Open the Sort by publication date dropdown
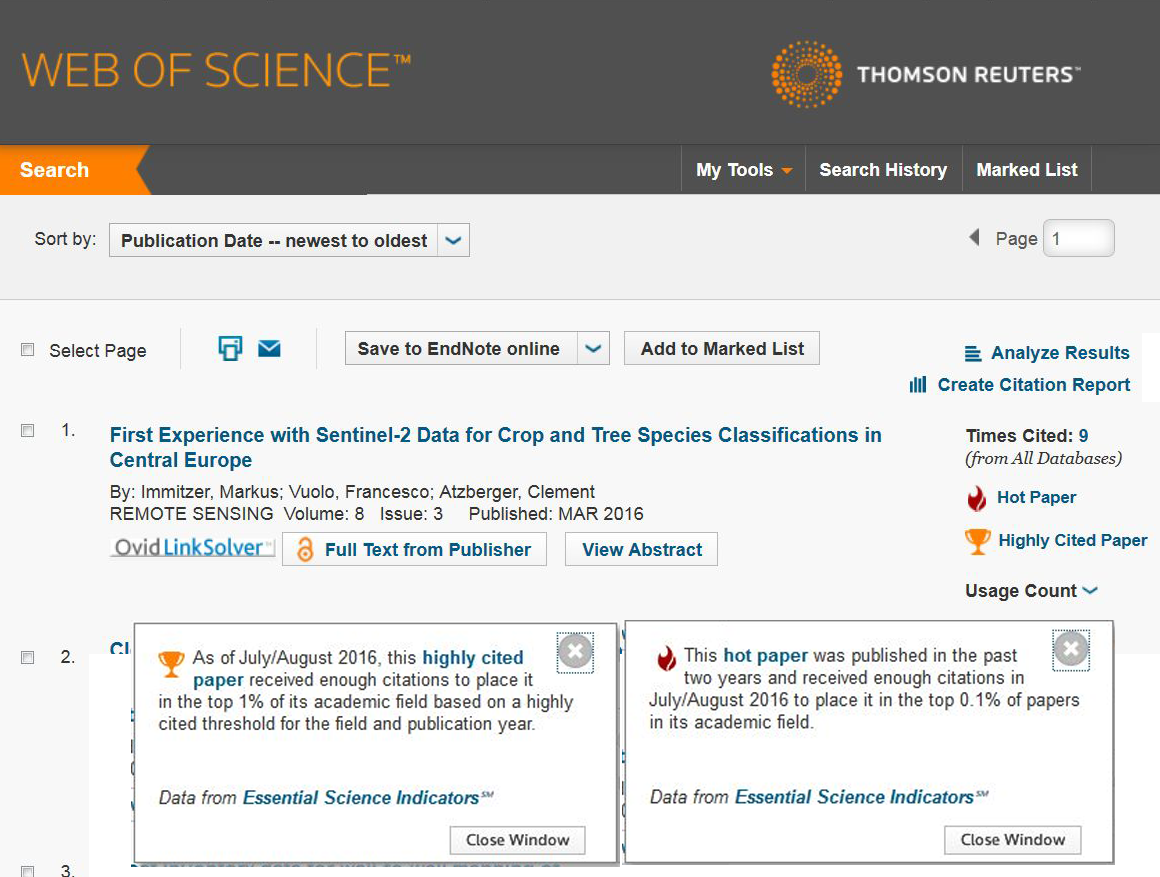The height and width of the screenshot is (877, 1160). (x=453, y=241)
